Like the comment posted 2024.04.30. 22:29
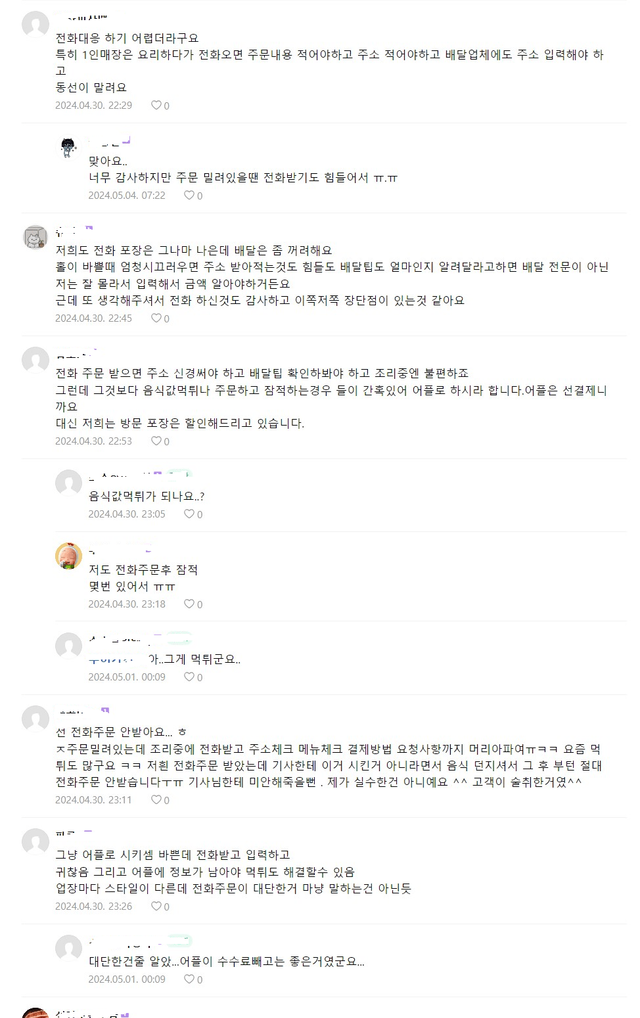Image resolution: width=640 pixels, height=1018 pixels. [156, 105]
